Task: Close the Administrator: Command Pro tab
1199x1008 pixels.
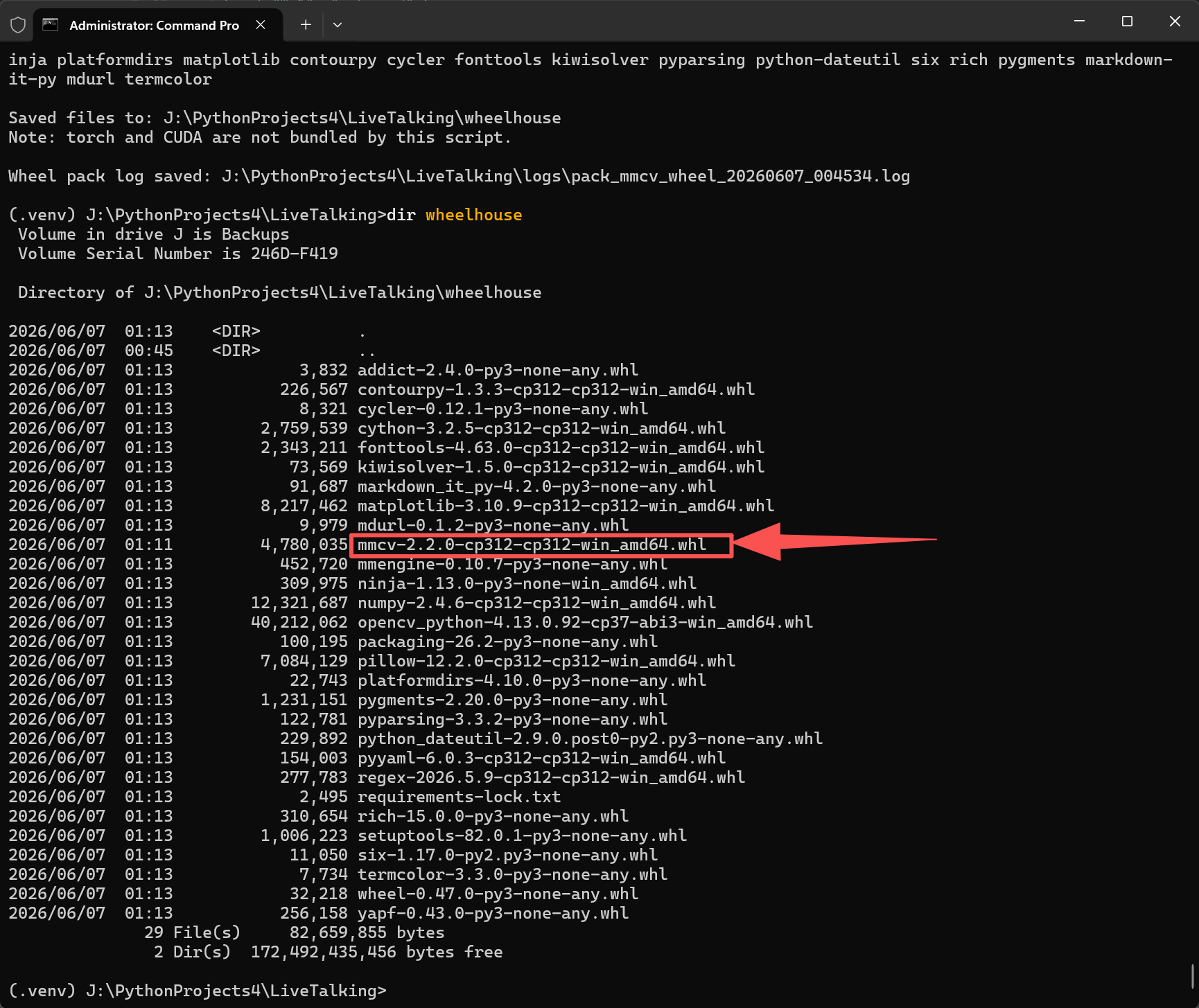Action: pyautogui.click(x=261, y=25)
